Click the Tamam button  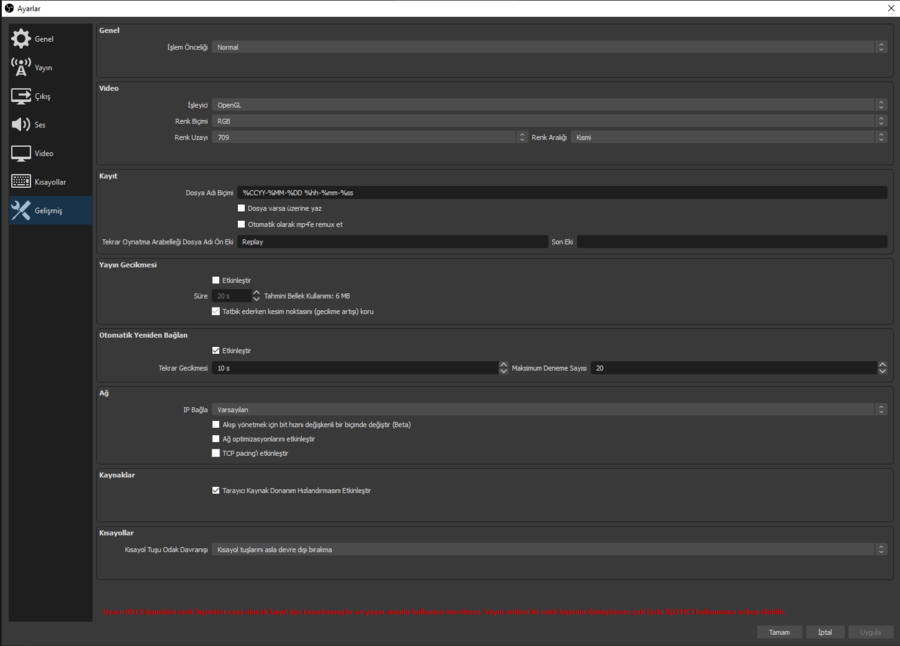coord(779,632)
